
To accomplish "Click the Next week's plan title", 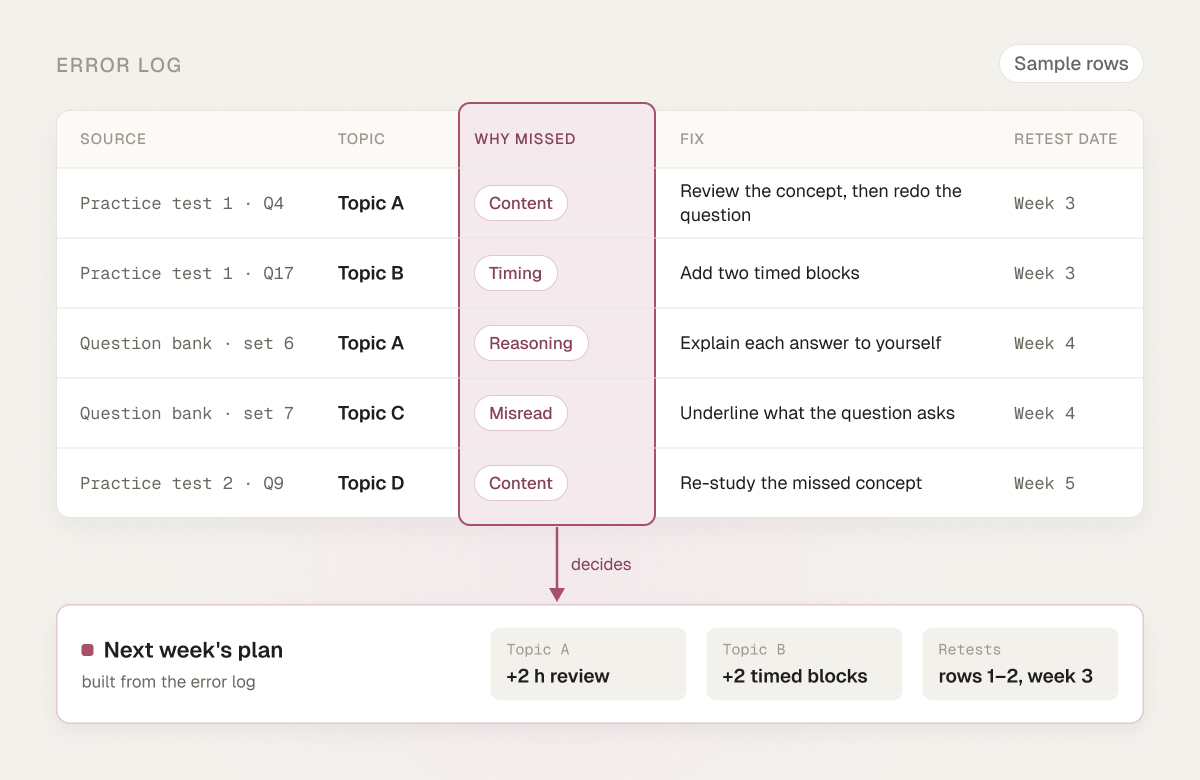I will tap(193, 650).
